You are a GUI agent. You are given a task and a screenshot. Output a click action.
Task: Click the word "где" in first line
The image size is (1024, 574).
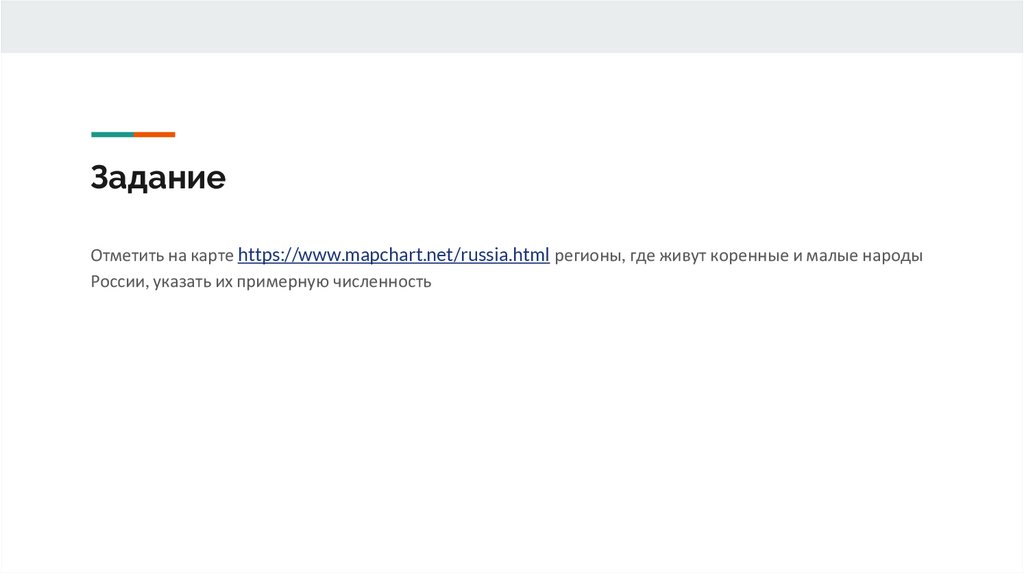(644, 256)
